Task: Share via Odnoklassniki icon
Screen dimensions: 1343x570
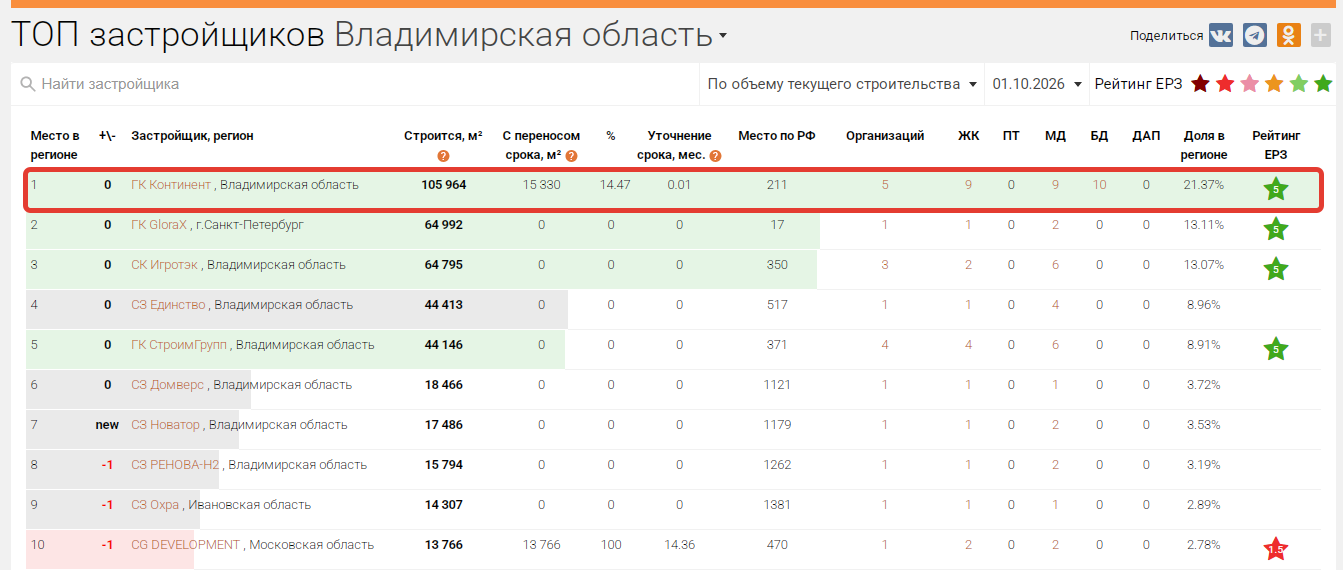Action: click(1289, 35)
